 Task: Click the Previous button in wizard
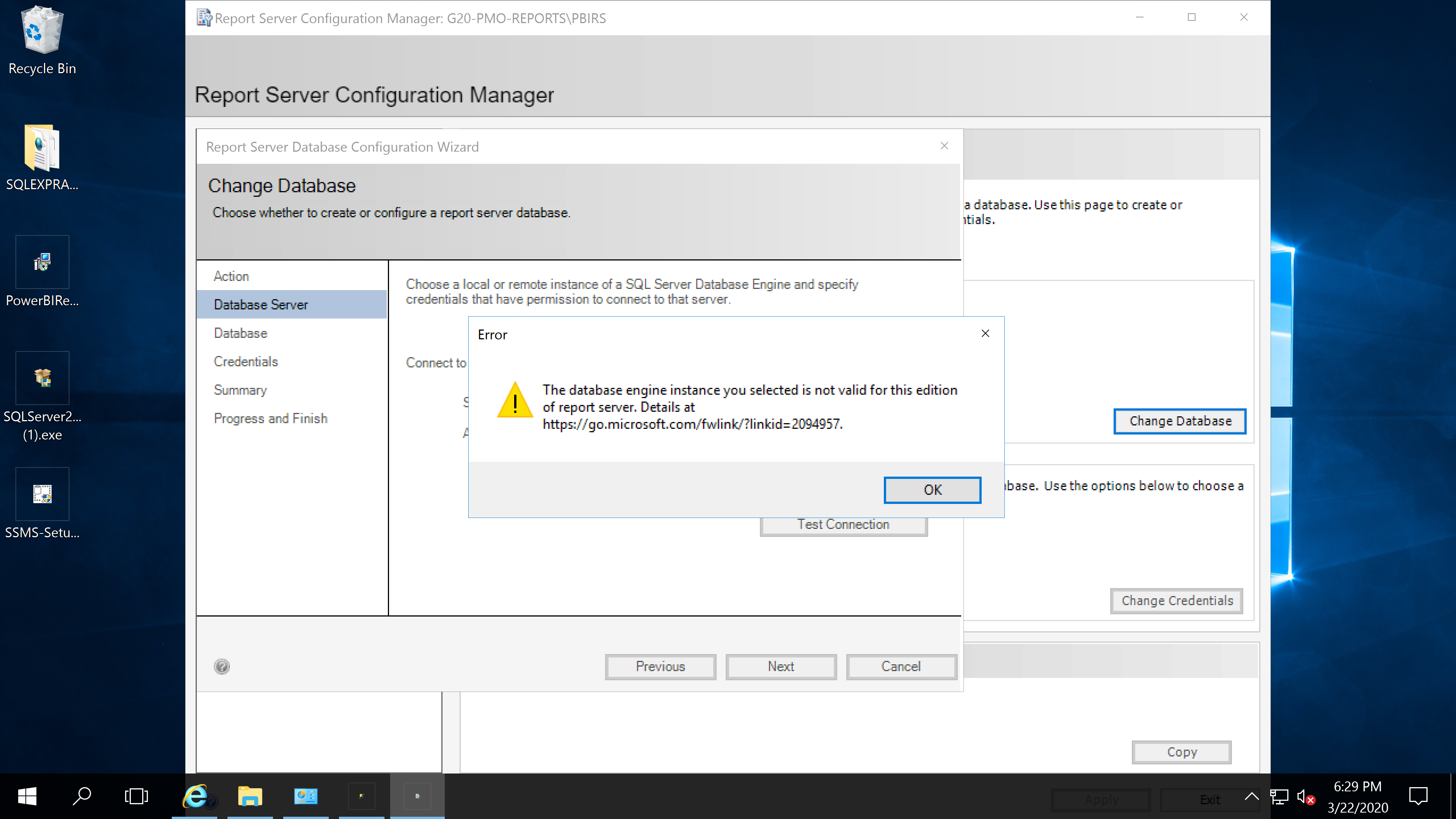(660, 667)
